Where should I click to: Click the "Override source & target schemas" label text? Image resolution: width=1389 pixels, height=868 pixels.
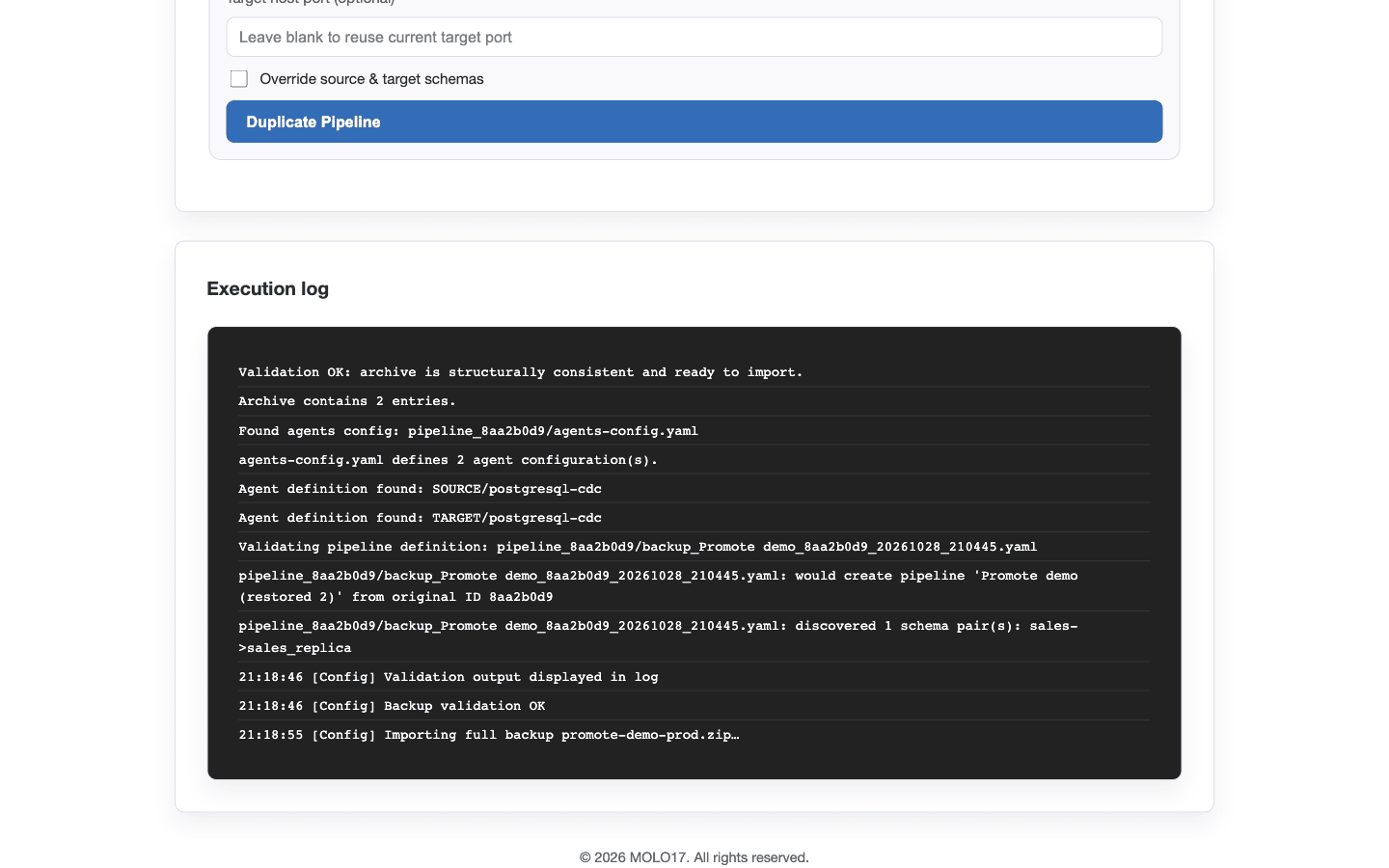[x=371, y=79]
